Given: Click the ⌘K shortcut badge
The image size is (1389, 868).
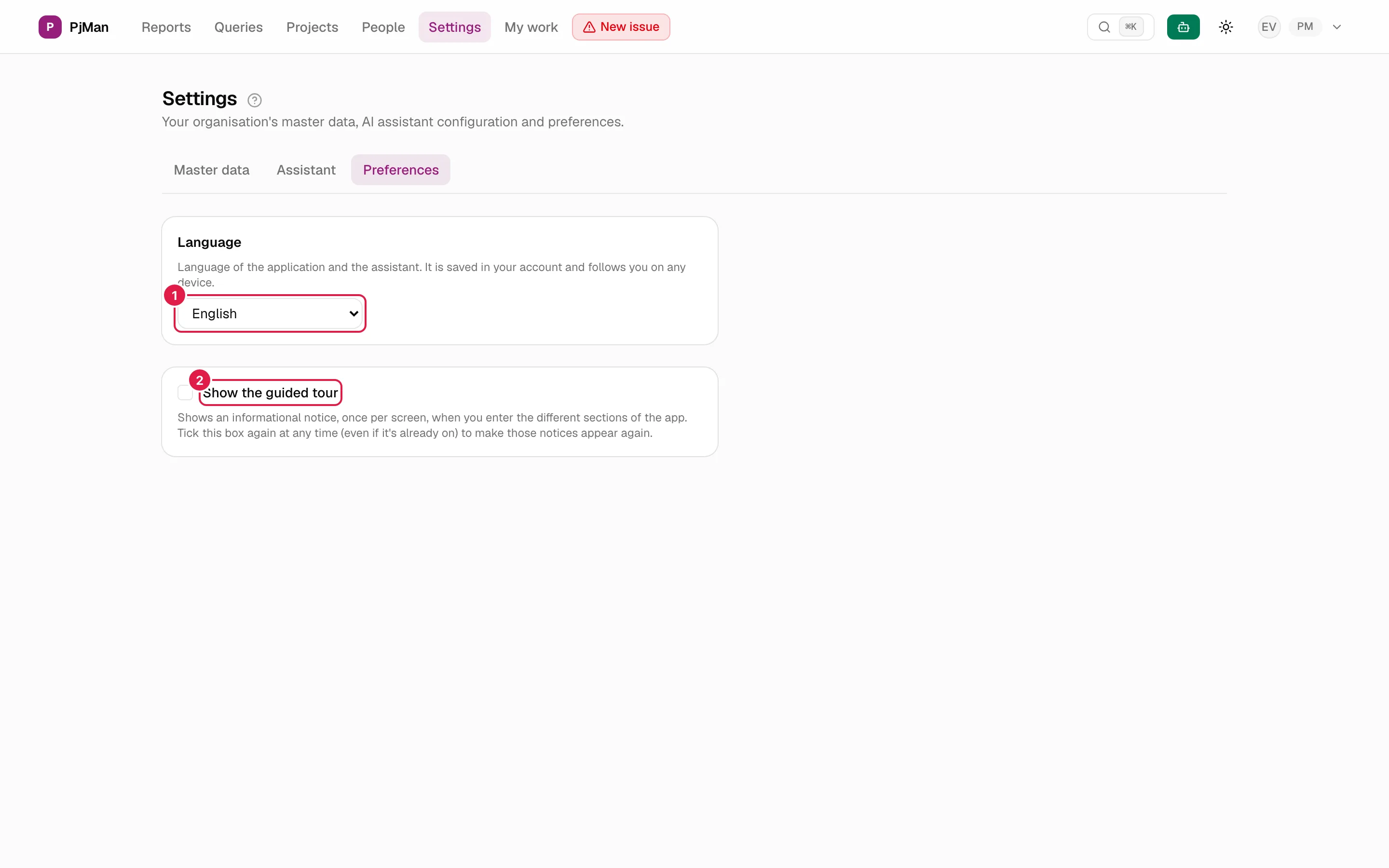Looking at the screenshot, I should [x=1130, y=27].
